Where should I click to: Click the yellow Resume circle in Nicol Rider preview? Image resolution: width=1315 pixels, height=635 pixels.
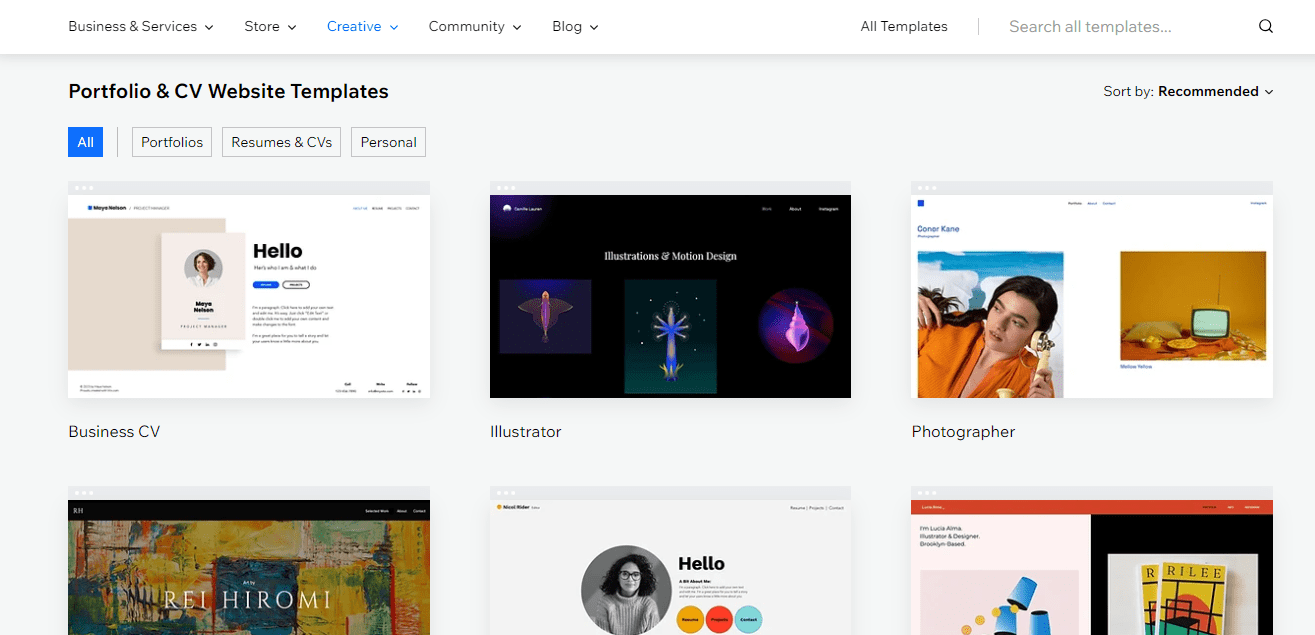point(690,619)
